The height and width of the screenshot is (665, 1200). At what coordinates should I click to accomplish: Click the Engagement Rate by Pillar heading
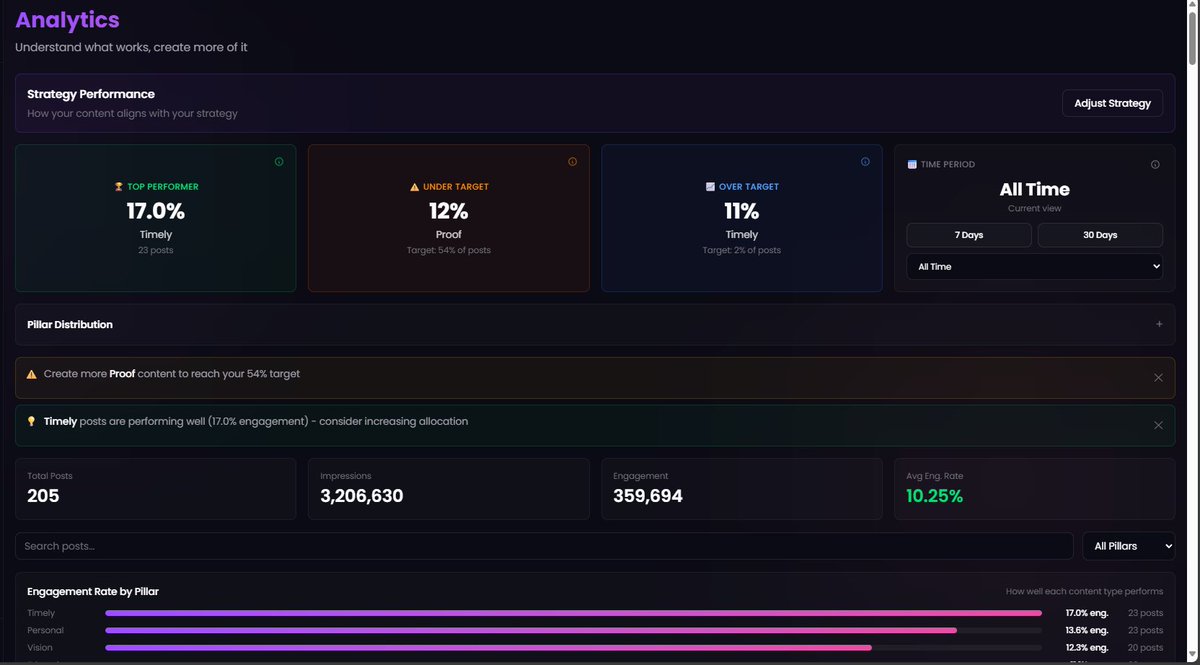(x=93, y=591)
